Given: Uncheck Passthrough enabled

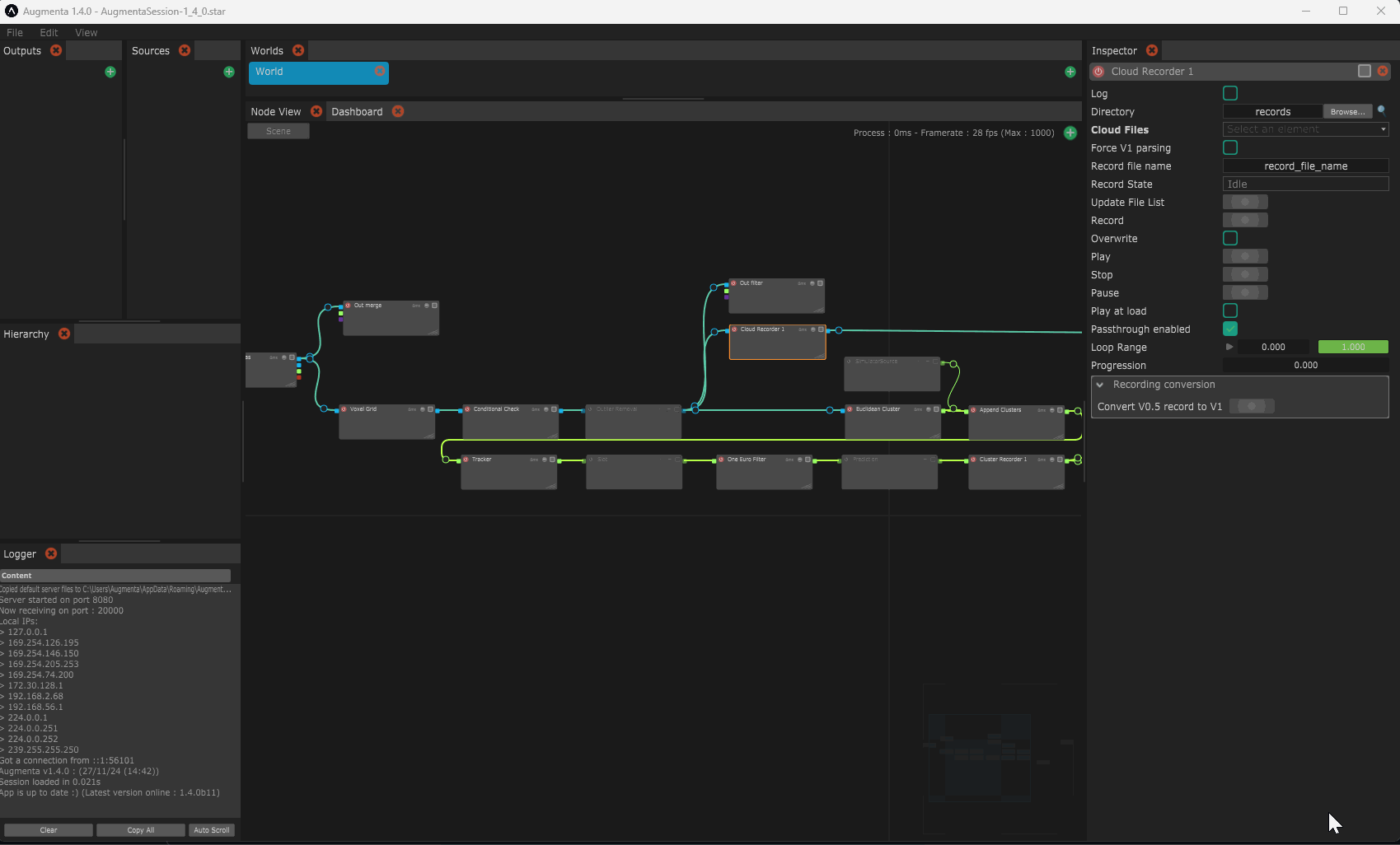Looking at the screenshot, I should (1230, 329).
